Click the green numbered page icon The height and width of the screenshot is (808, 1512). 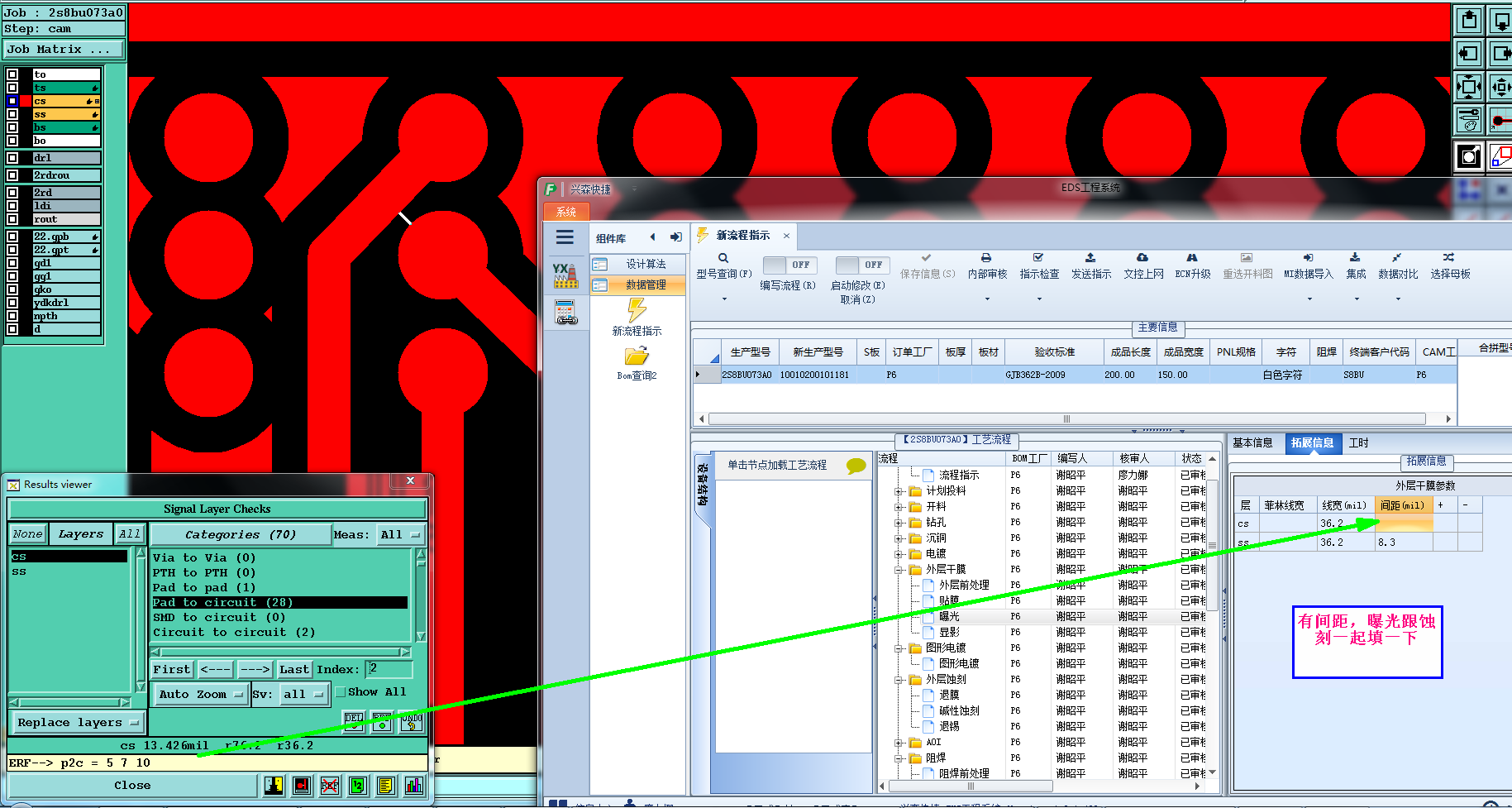coord(358,786)
